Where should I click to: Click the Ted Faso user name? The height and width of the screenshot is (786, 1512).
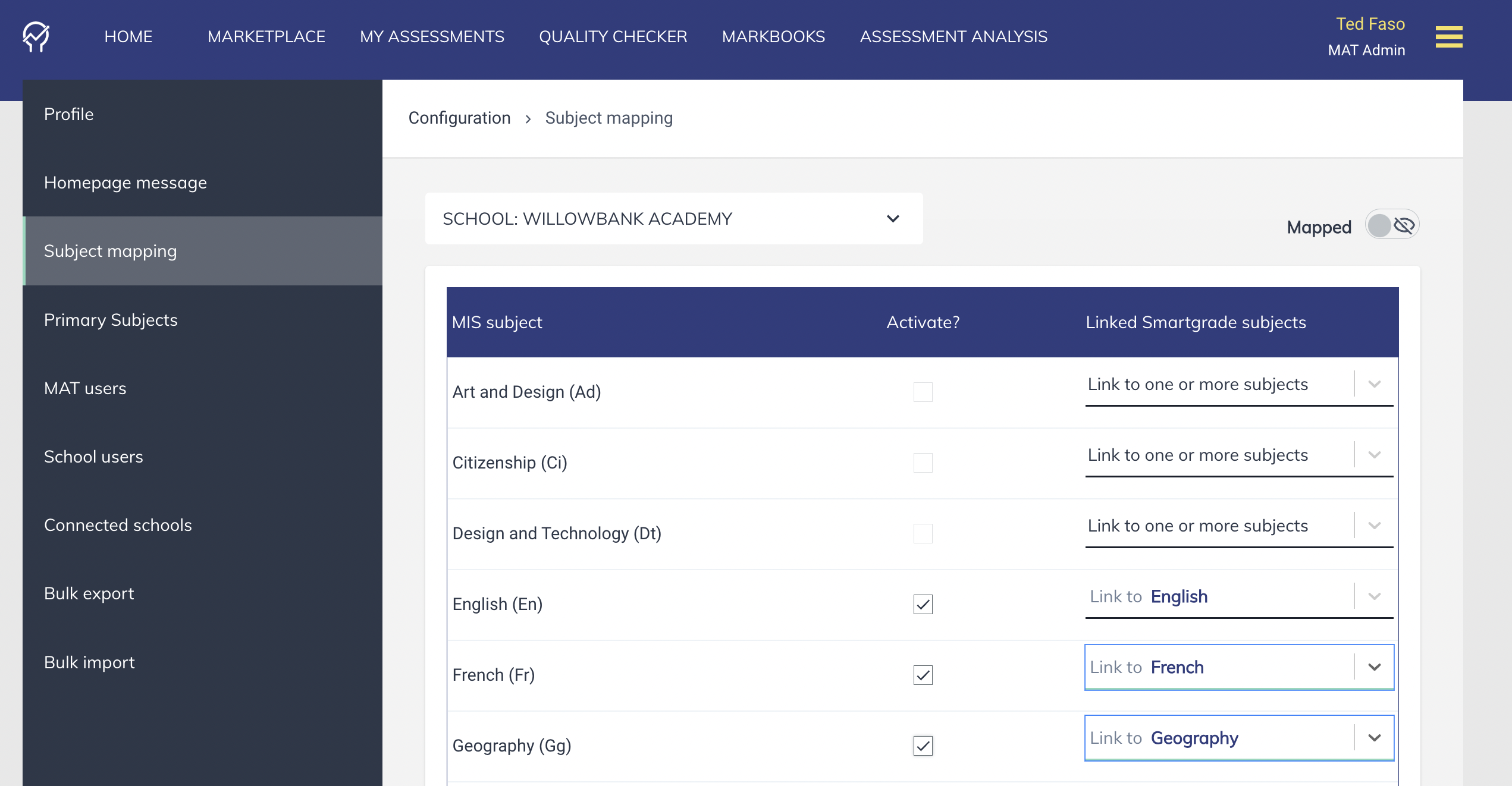[1370, 24]
